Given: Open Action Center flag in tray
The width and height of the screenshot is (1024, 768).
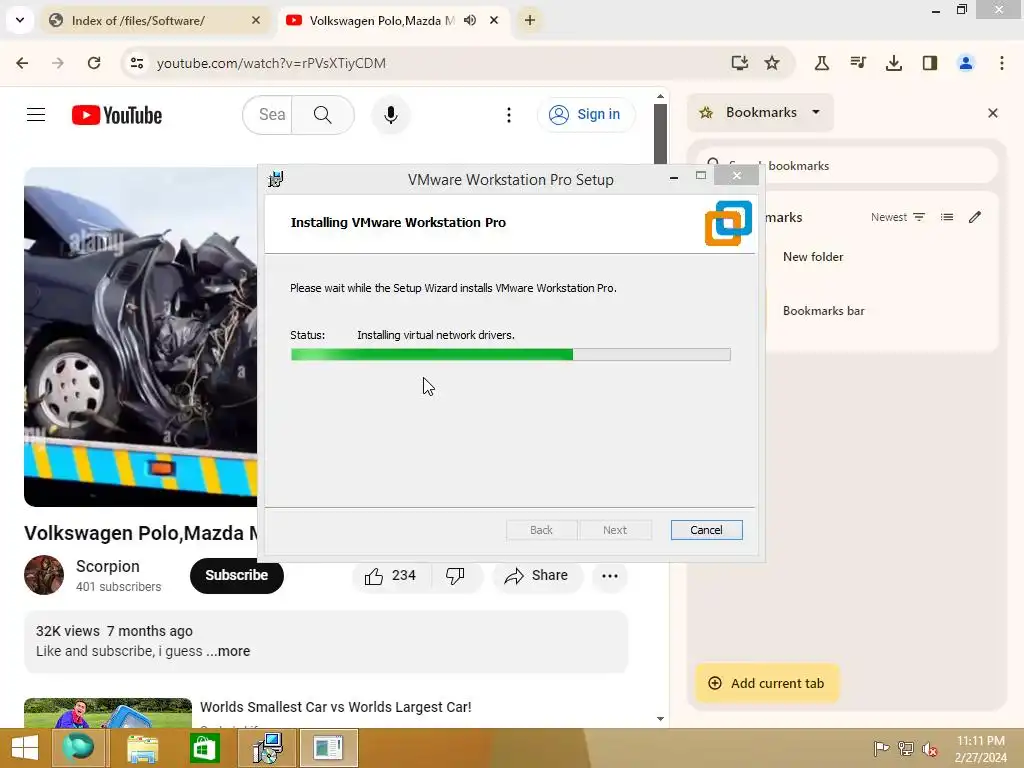Looking at the screenshot, I should tap(881, 748).
